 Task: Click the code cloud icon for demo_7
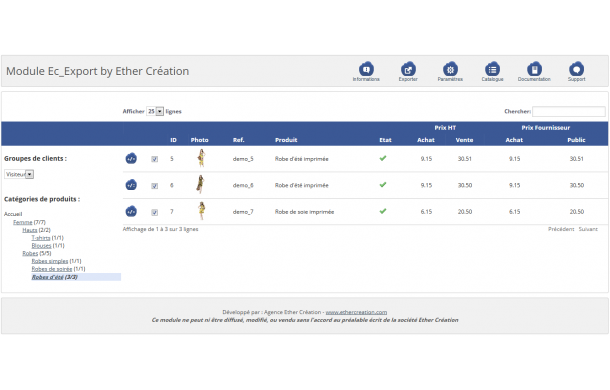pyautogui.click(x=131, y=211)
